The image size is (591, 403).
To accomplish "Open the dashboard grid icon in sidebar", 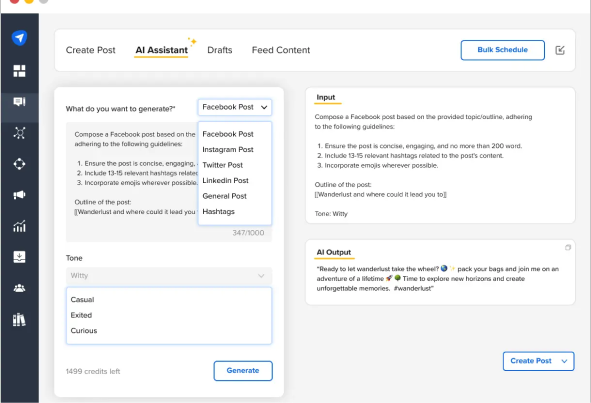I will (x=20, y=70).
